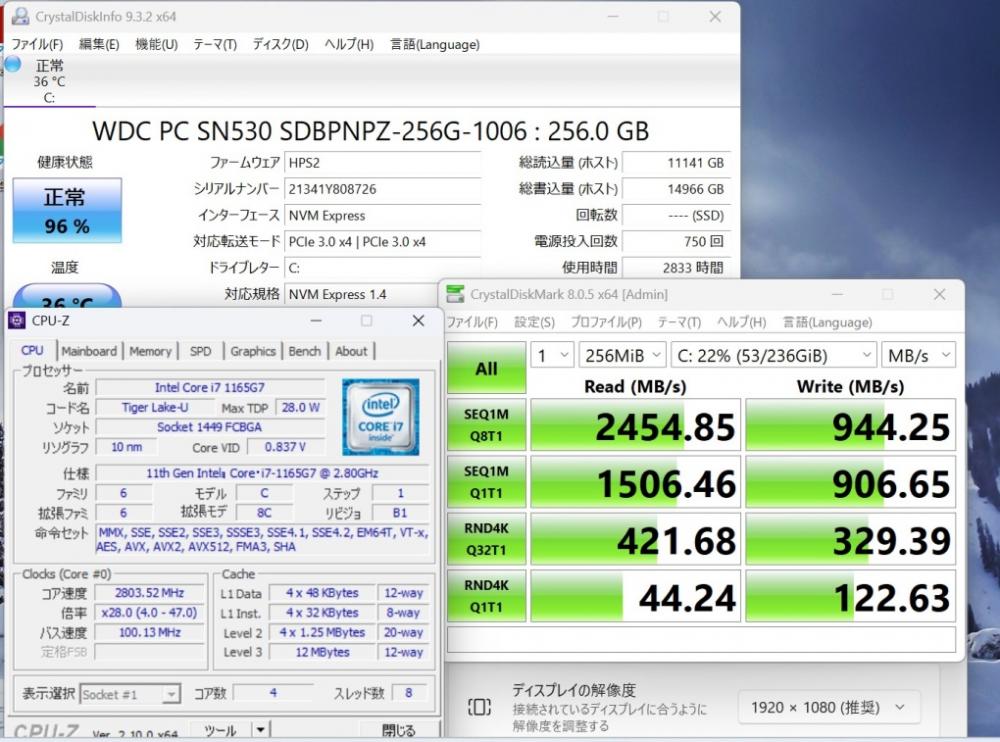Open the 言語(Language) menu in CrystalDiskInfo
Screen dimensions: 1000x742
point(435,45)
